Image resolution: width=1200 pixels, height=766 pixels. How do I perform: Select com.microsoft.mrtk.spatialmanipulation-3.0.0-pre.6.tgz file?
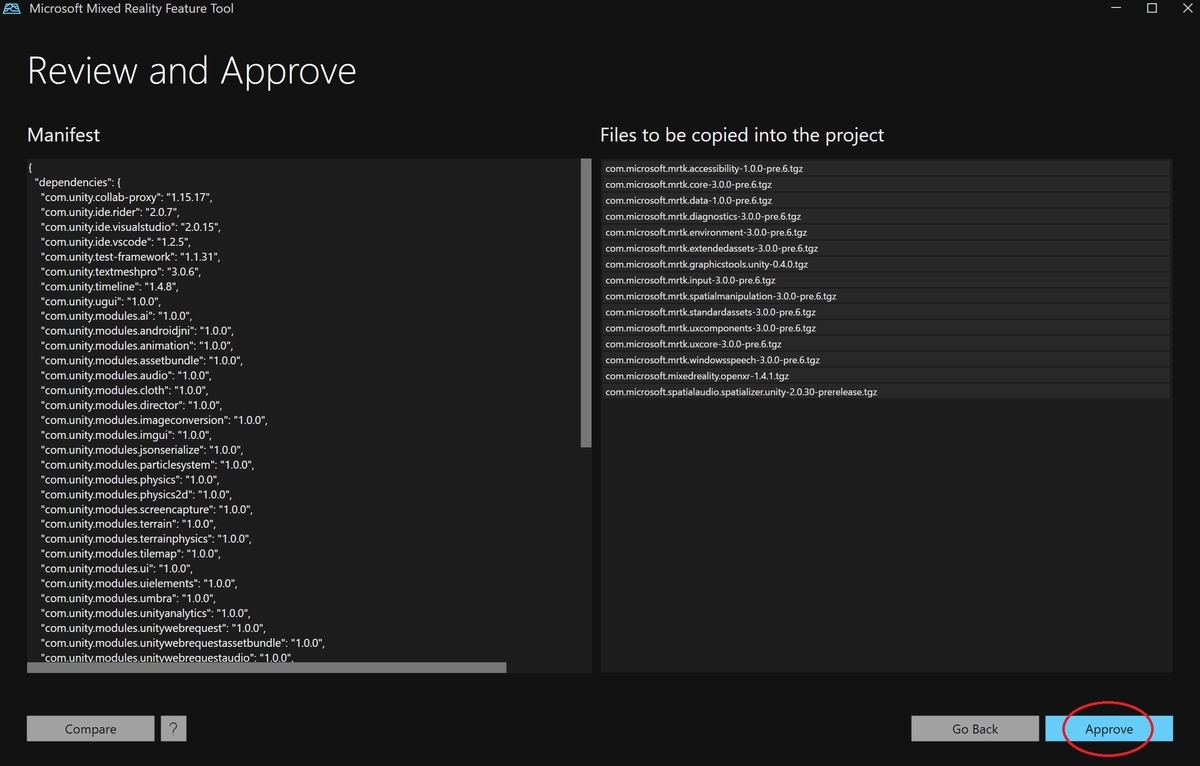(x=885, y=296)
